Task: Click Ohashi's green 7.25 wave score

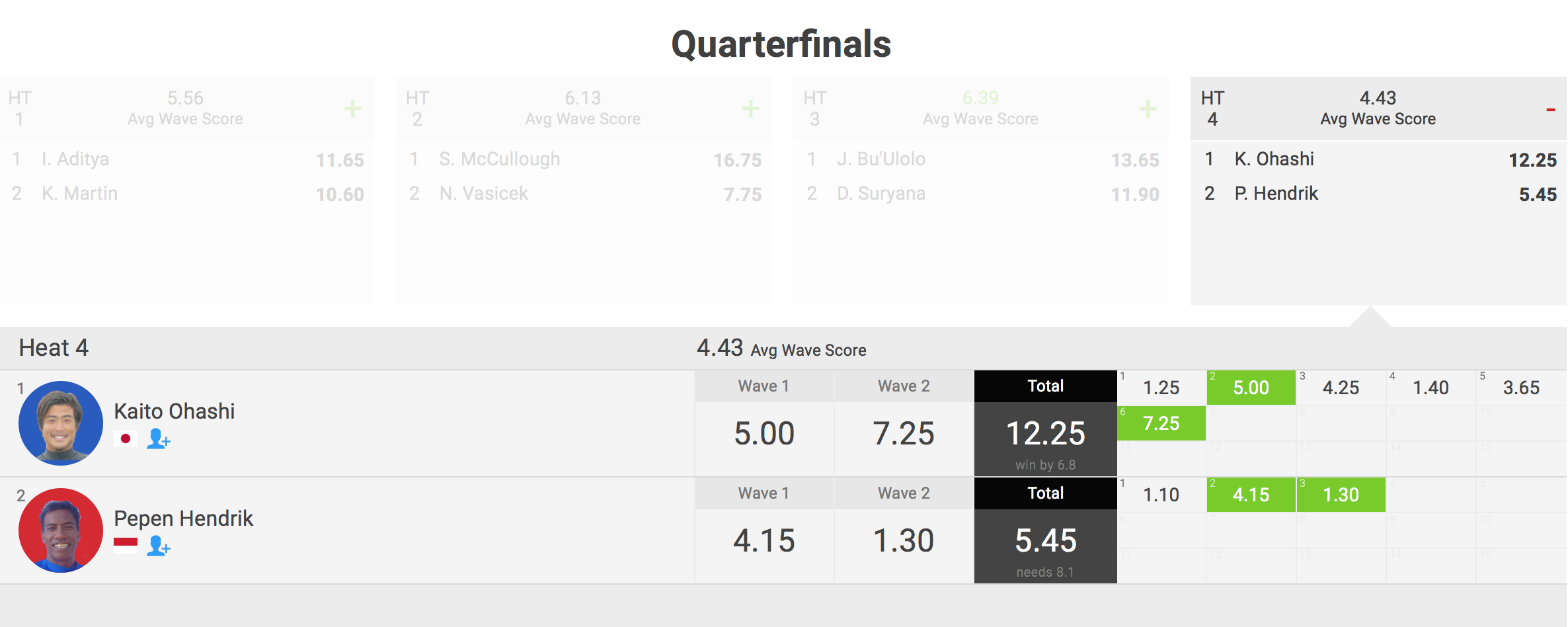Action: 1161,423
